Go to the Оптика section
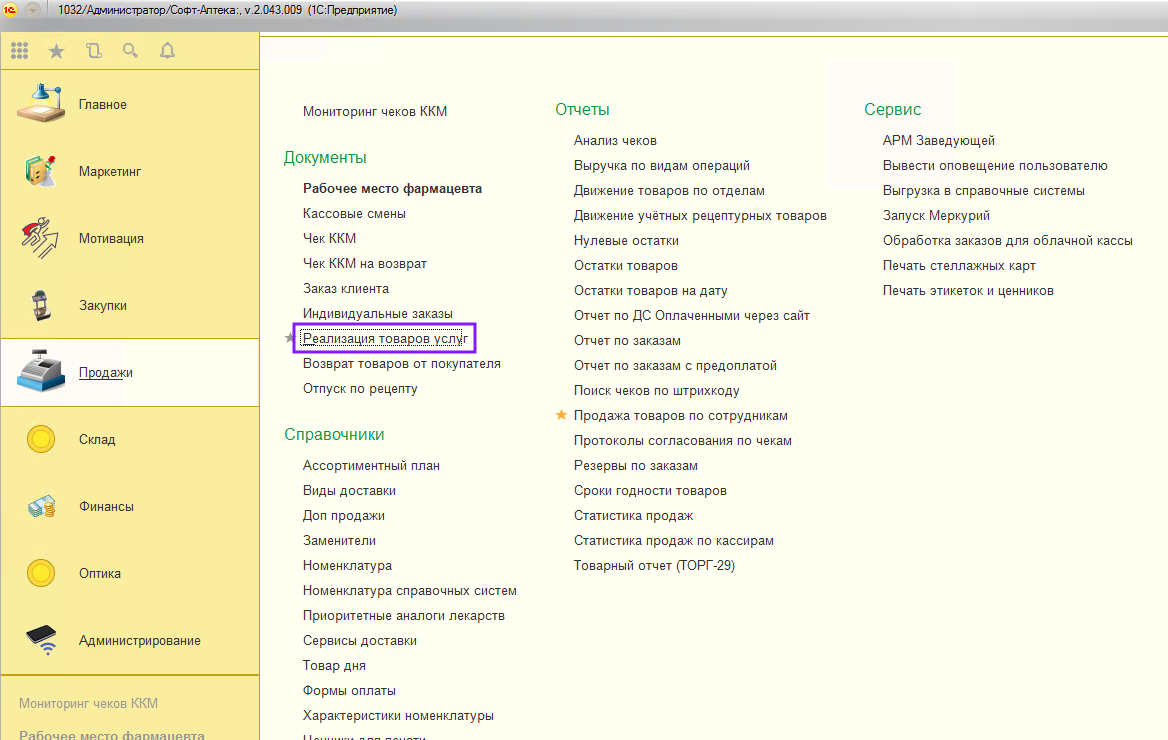Image resolution: width=1168 pixels, height=740 pixels. (99, 574)
